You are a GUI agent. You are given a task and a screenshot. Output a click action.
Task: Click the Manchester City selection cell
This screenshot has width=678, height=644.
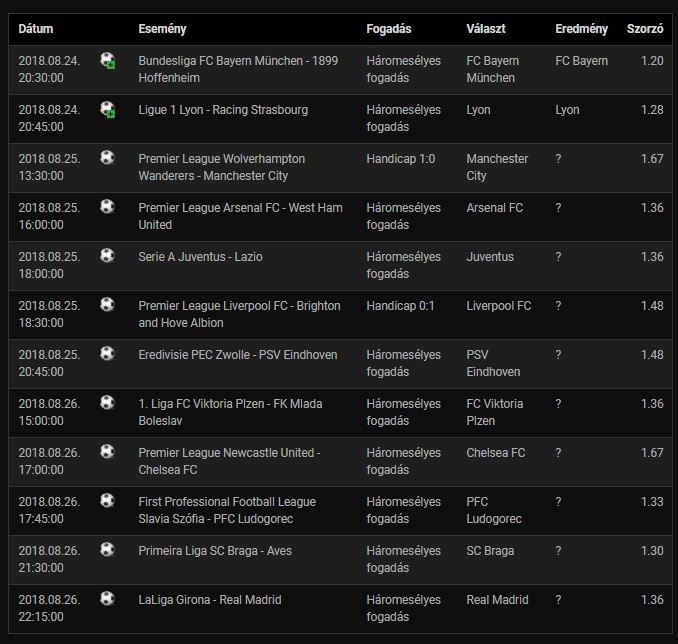(x=497, y=167)
